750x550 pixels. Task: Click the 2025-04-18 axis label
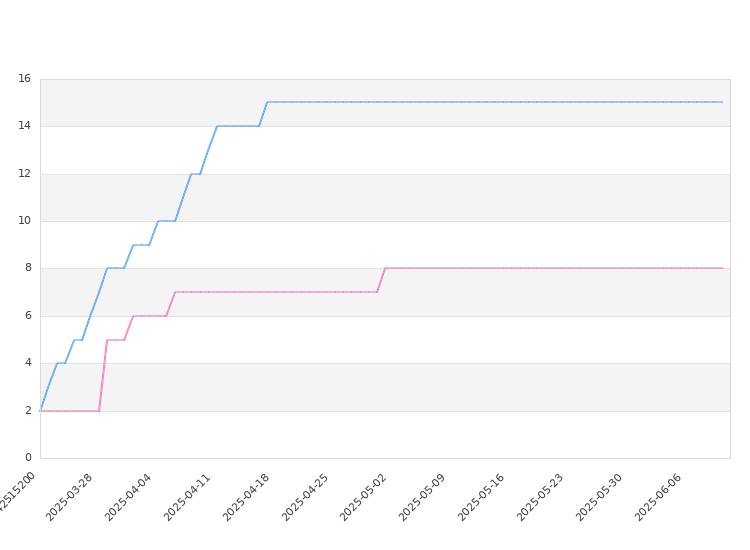[247, 497]
